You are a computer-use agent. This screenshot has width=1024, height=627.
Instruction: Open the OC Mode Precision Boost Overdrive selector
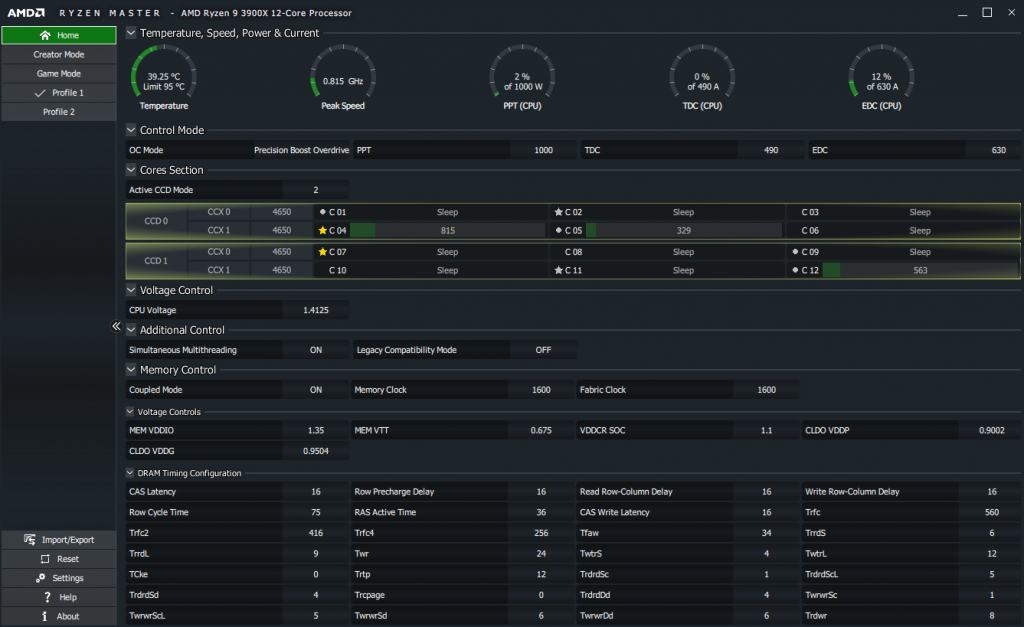point(302,150)
